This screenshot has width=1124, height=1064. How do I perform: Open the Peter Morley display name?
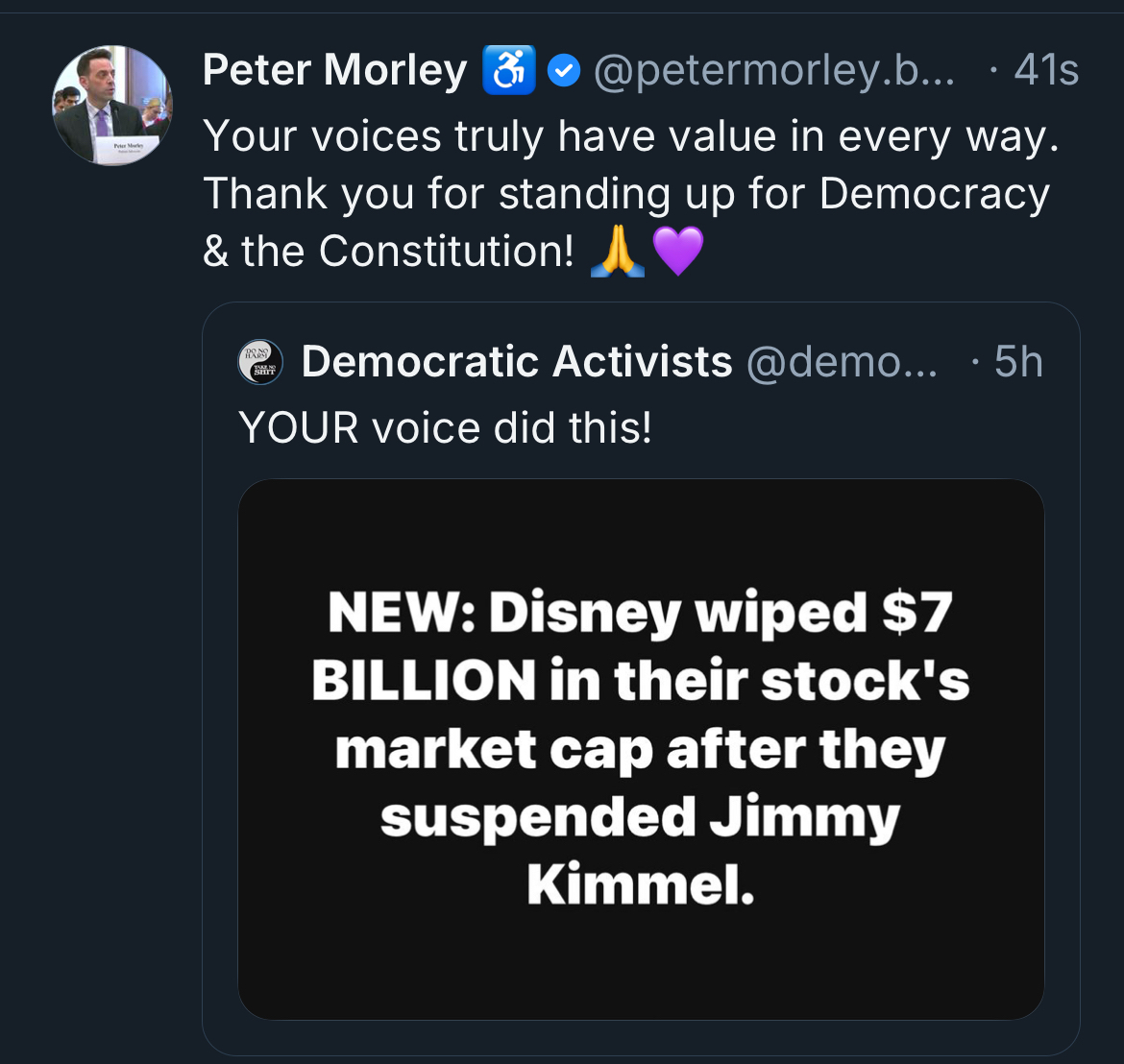click(x=334, y=71)
